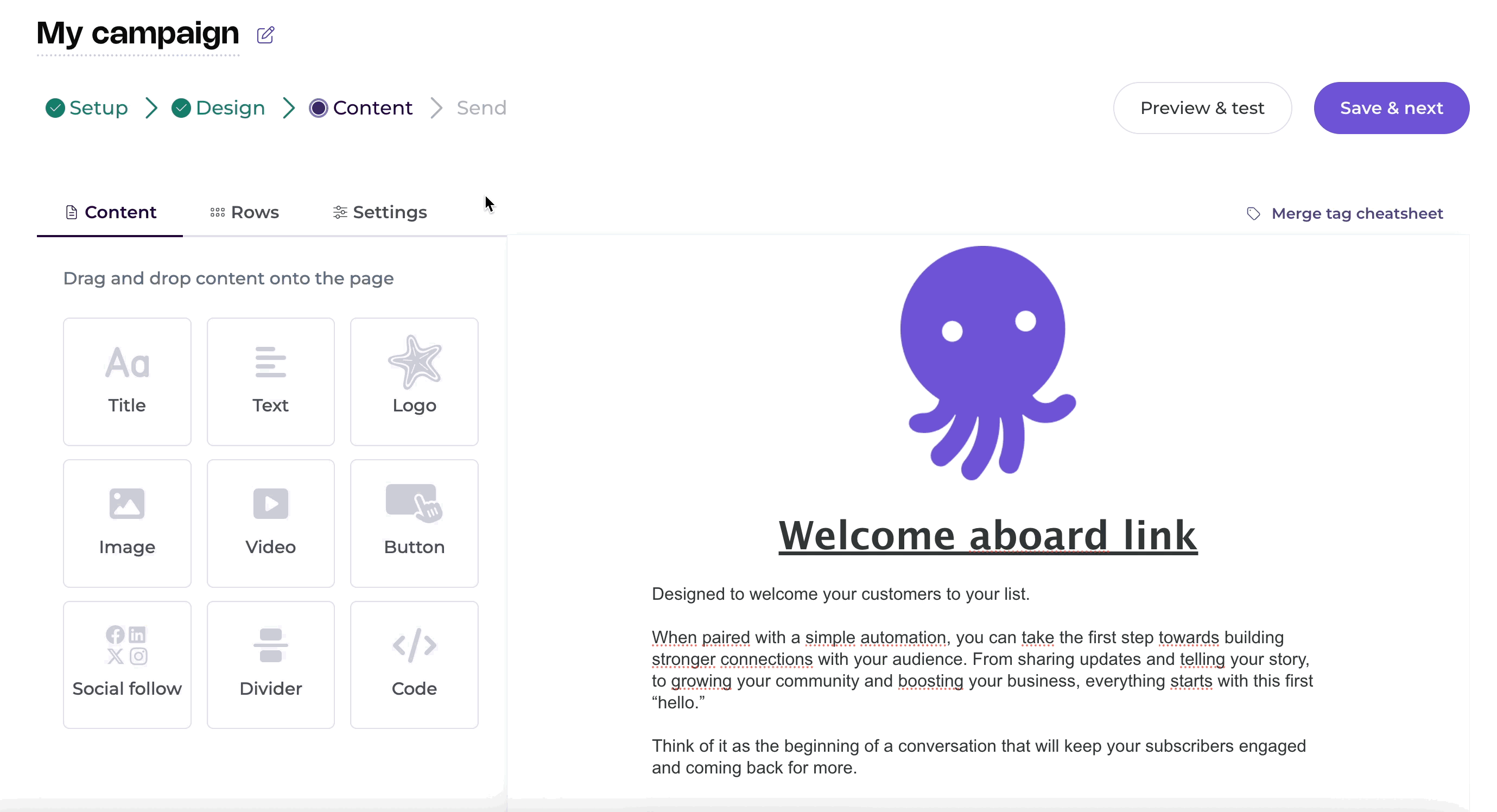Image resolution: width=1497 pixels, height=812 pixels.
Task: Select the Video content block
Action: [x=270, y=523]
